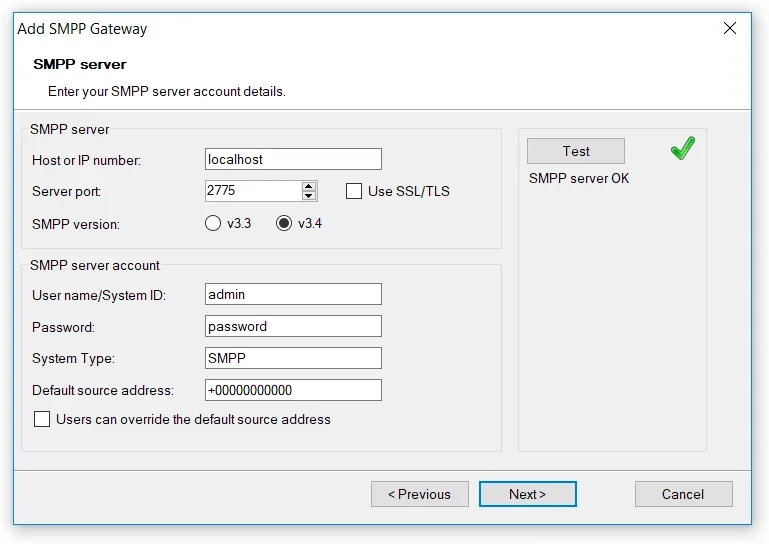
Task: Increase server port with up arrow
Action: 308,186
